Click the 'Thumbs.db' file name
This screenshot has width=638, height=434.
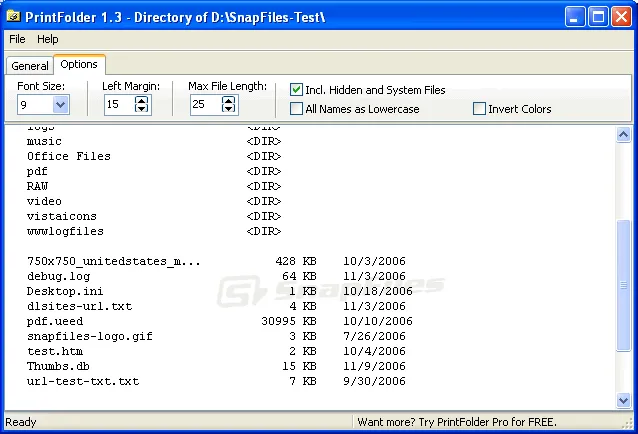[58, 366]
